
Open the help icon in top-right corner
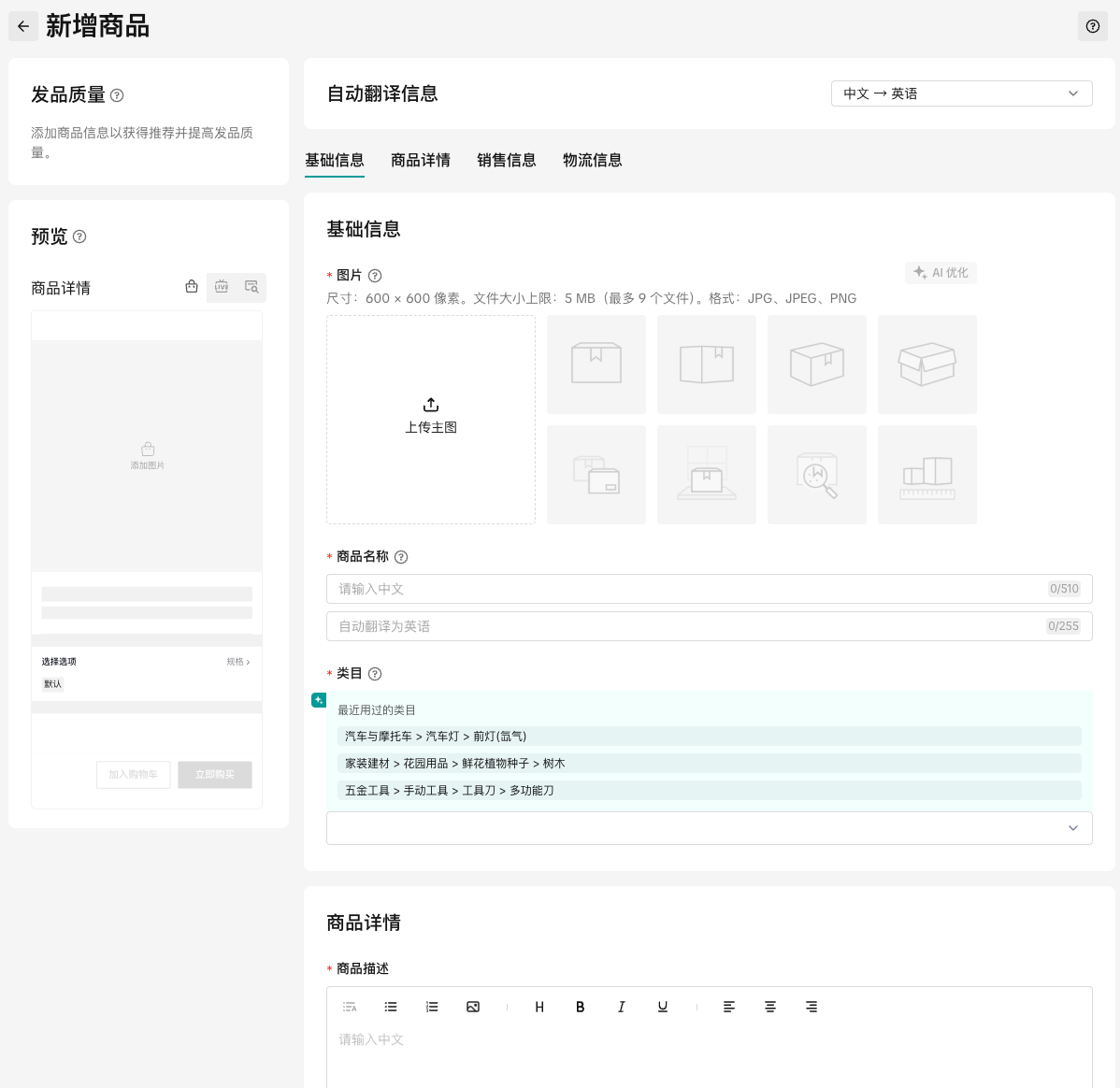coord(1092,26)
